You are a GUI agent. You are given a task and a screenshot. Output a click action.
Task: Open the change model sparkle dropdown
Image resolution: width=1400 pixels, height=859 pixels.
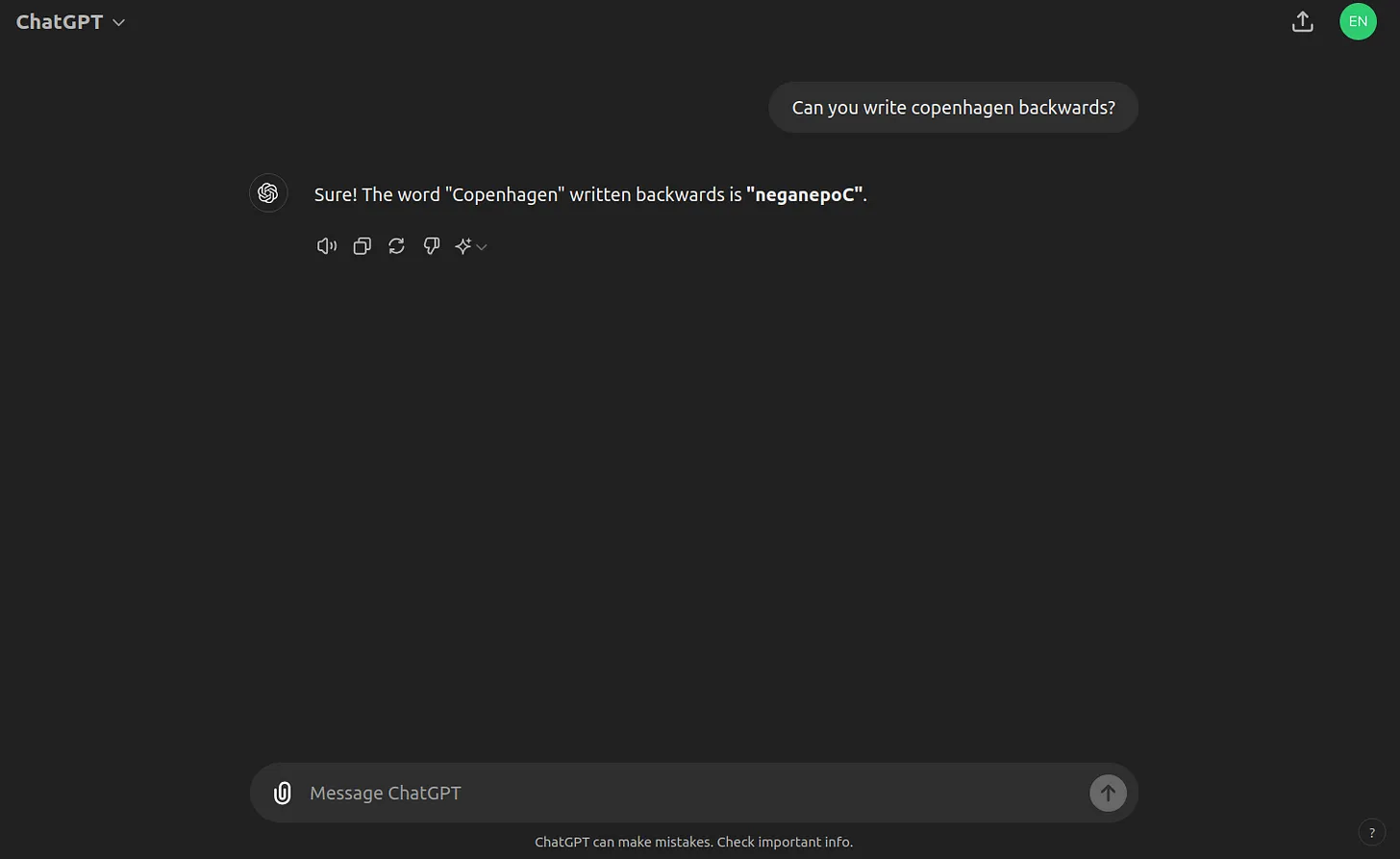(x=471, y=246)
